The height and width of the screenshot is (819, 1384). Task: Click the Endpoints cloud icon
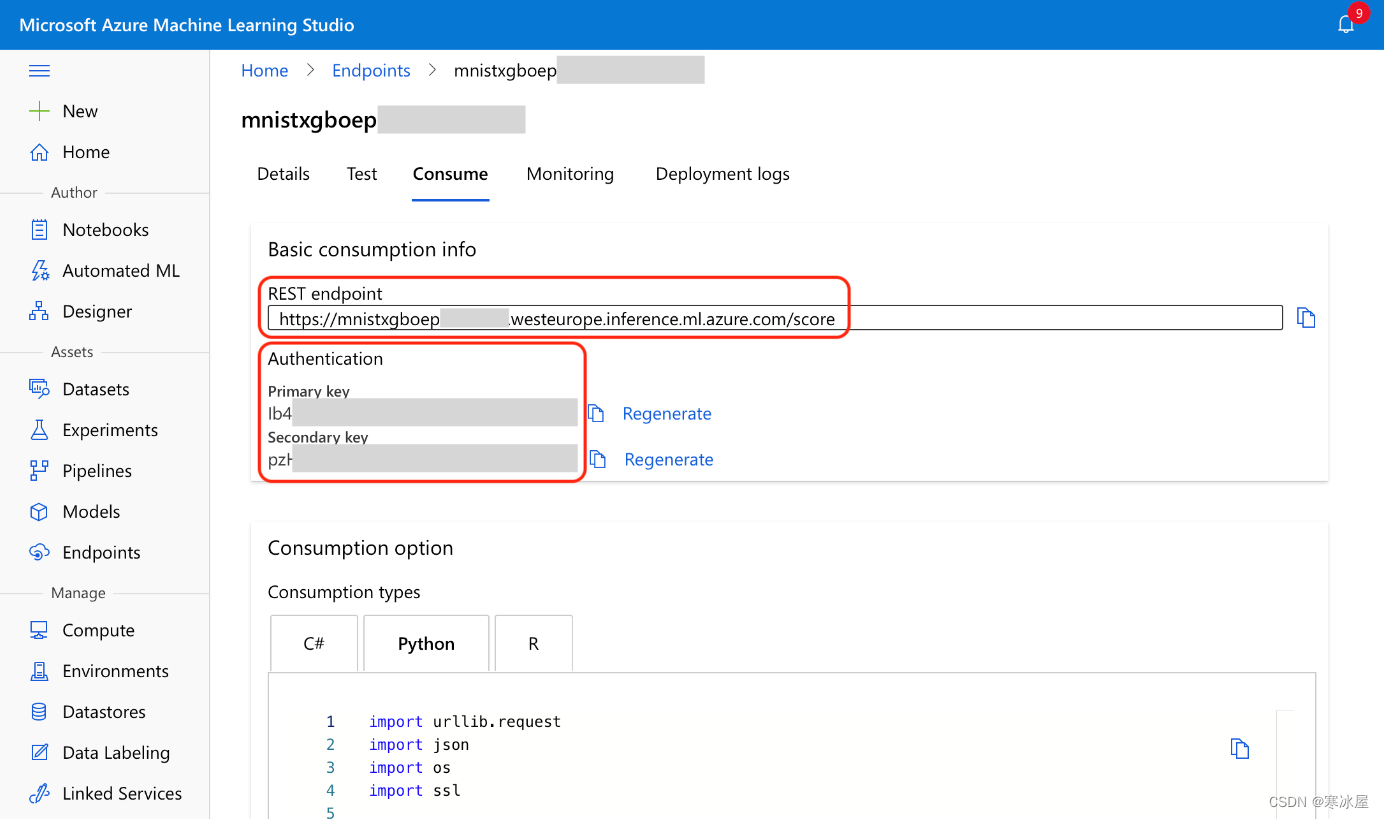[39, 553]
